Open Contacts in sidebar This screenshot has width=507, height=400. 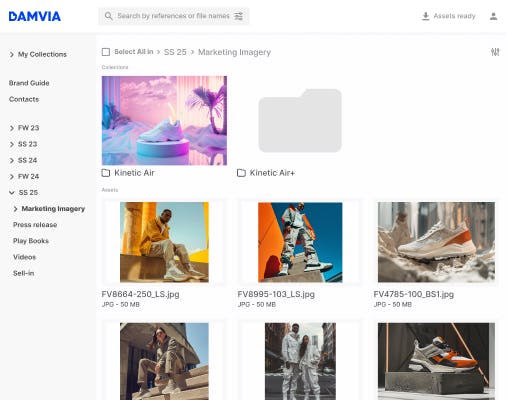tap(24, 99)
